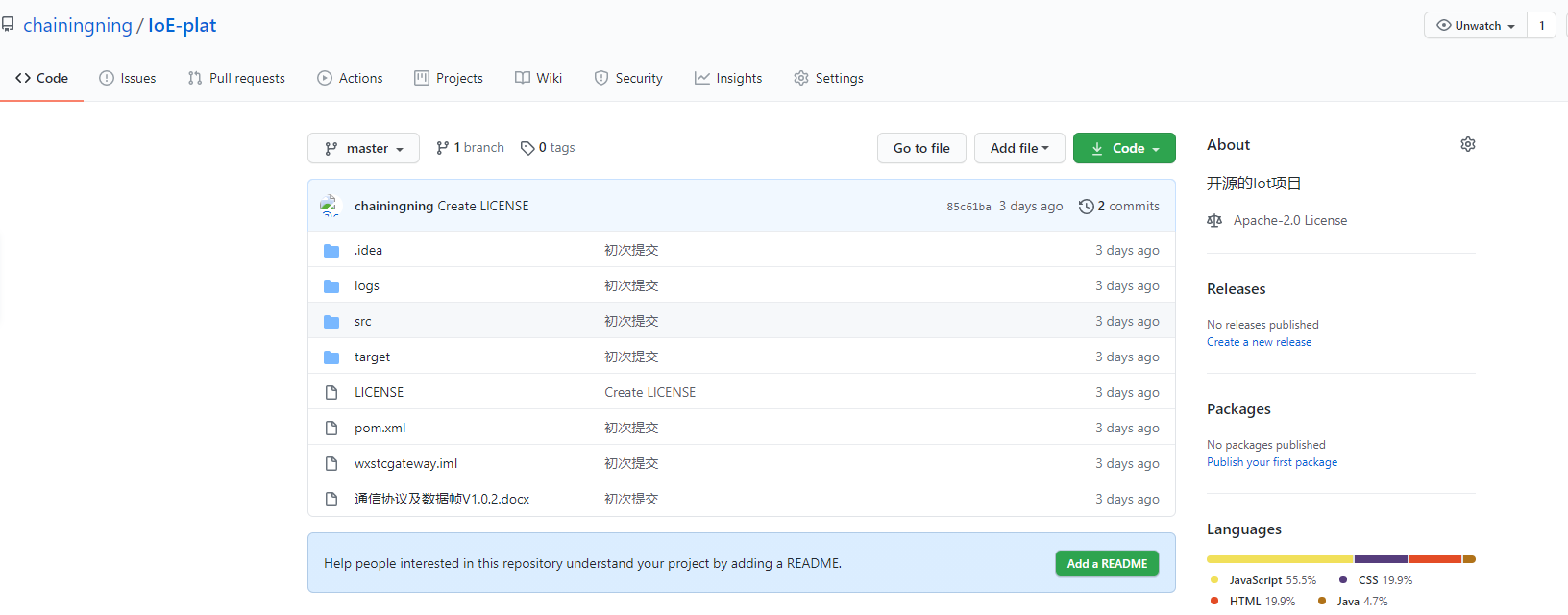Open the LICENSE file
This screenshot has height=615, width=1568.
click(380, 392)
